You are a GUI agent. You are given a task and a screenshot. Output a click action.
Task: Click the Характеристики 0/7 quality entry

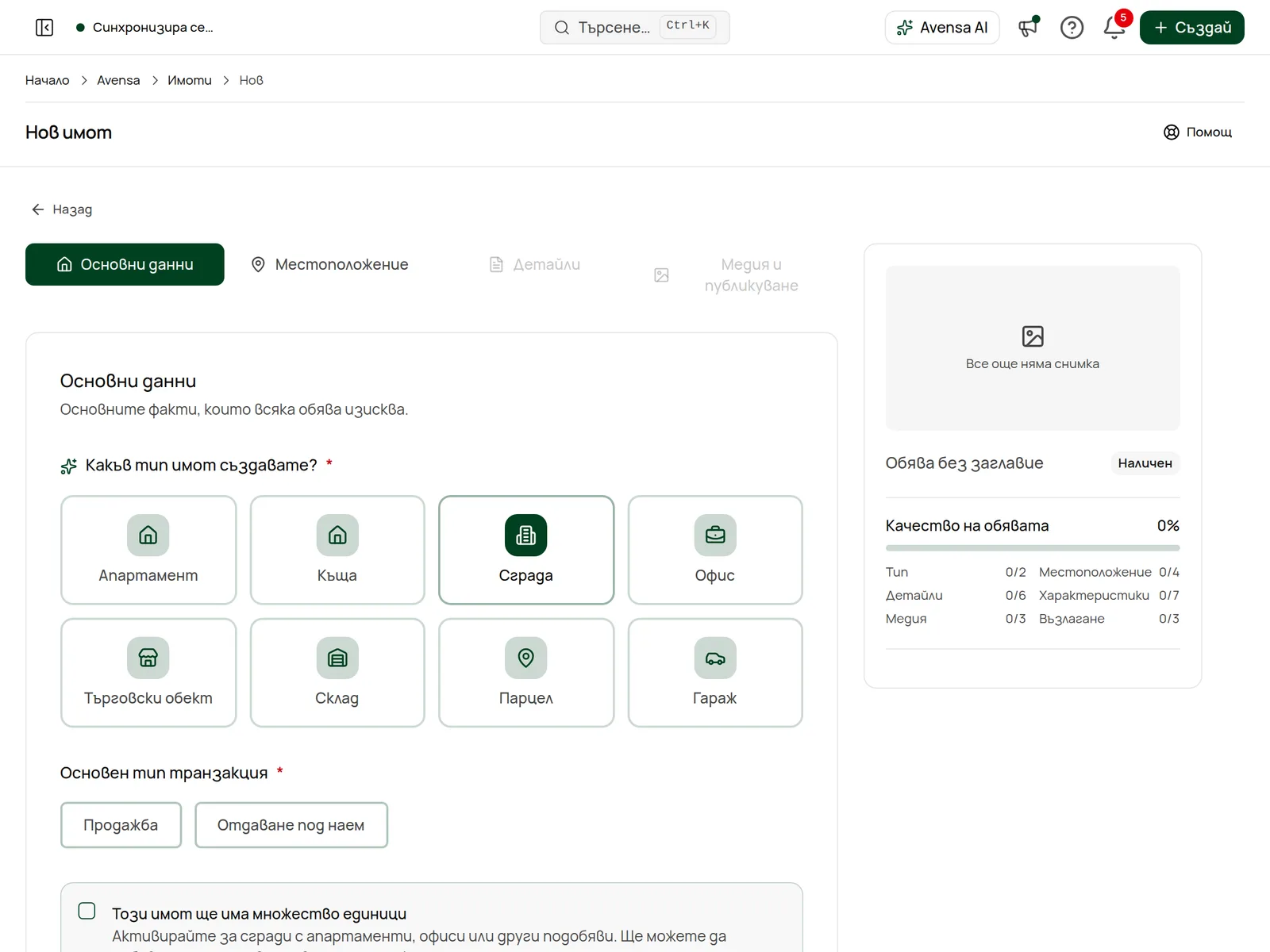[x=1109, y=595]
